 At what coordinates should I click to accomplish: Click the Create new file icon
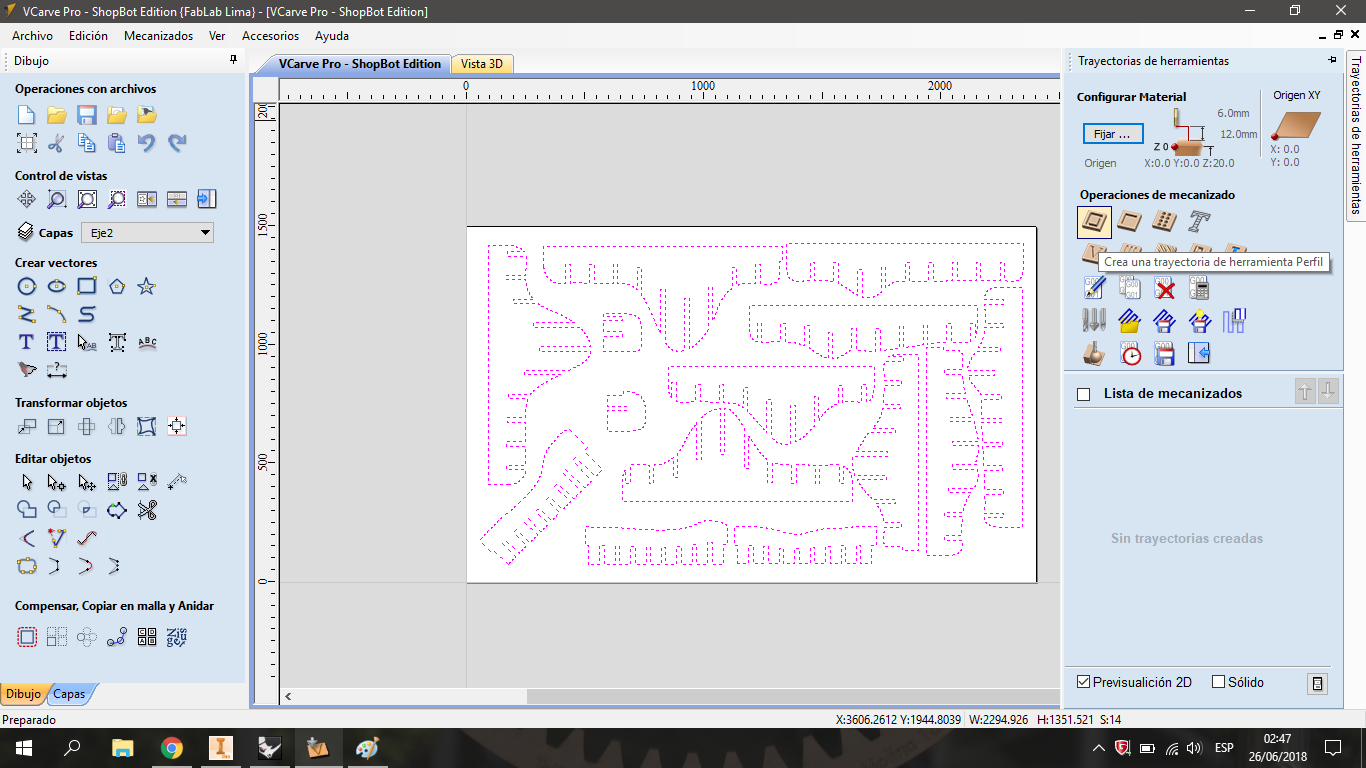coord(27,115)
